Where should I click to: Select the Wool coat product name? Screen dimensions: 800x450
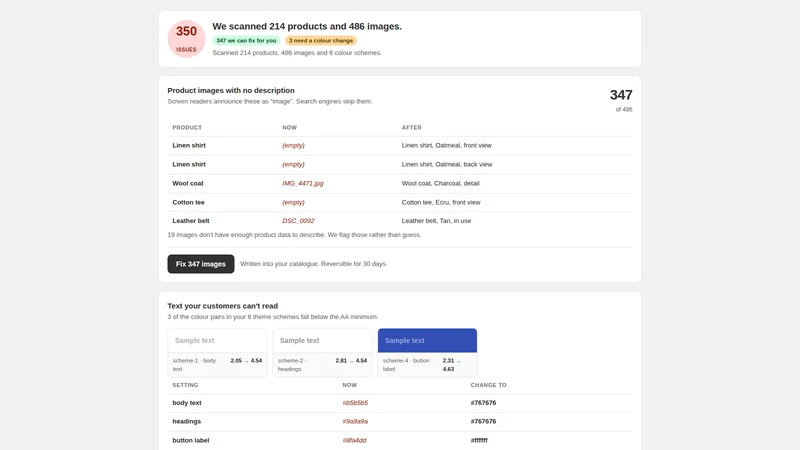[188, 183]
